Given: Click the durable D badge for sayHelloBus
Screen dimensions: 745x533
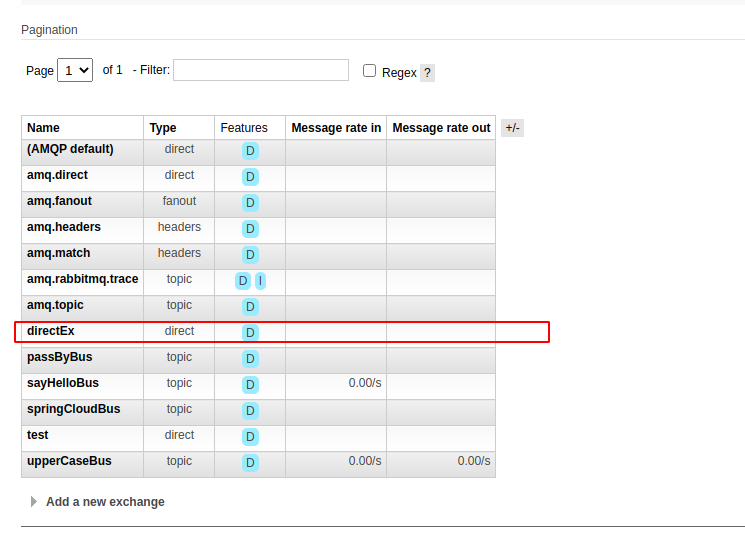Looking at the screenshot, I should click(x=250, y=385).
